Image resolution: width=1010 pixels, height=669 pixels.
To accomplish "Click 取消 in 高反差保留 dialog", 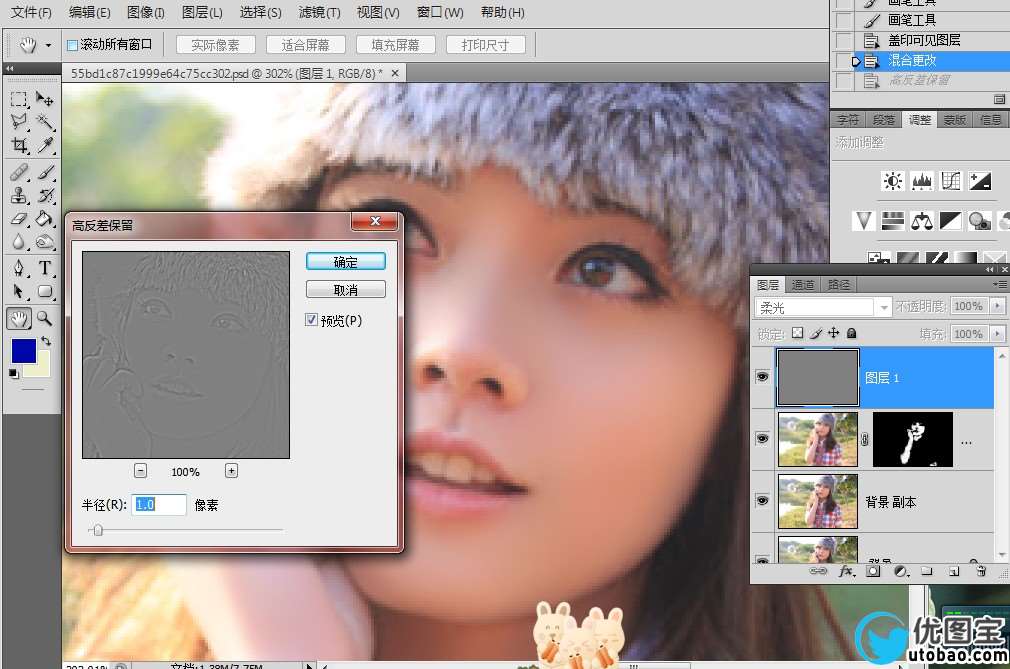I will pyautogui.click(x=346, y=290).
